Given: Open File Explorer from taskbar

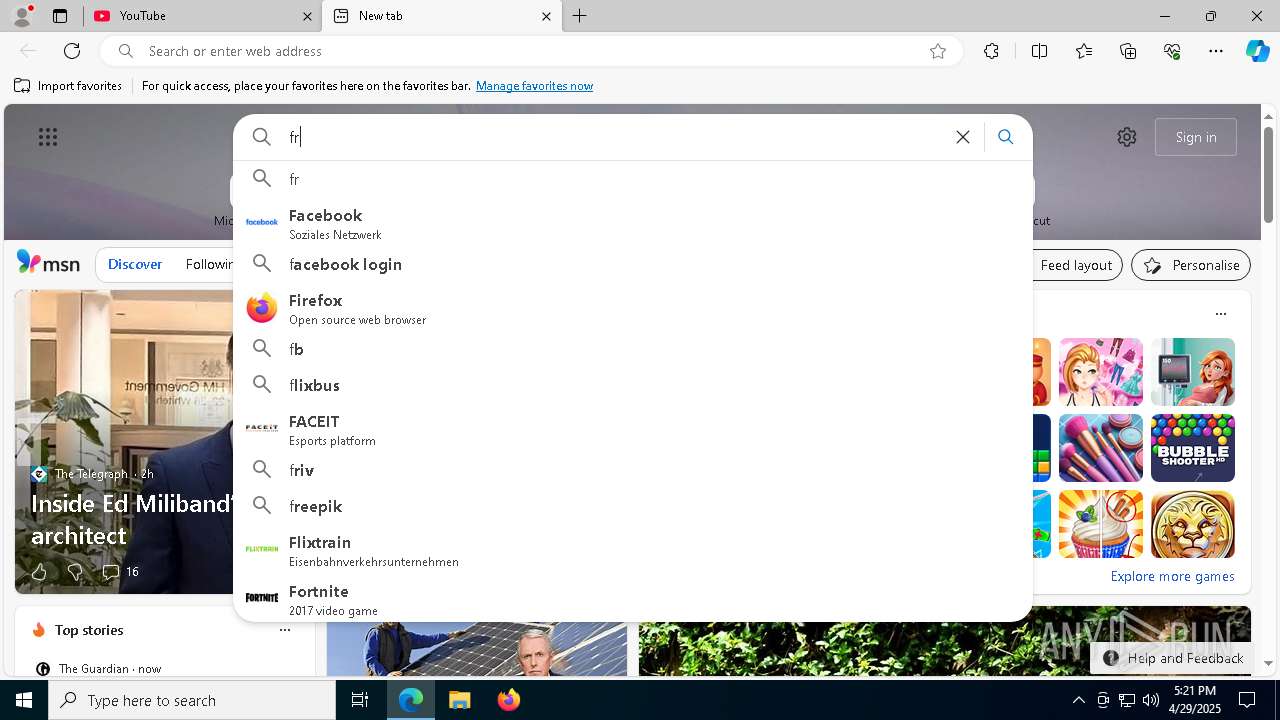Looking at the screenshot, I should pyautogui.click(x=459, y=700).
